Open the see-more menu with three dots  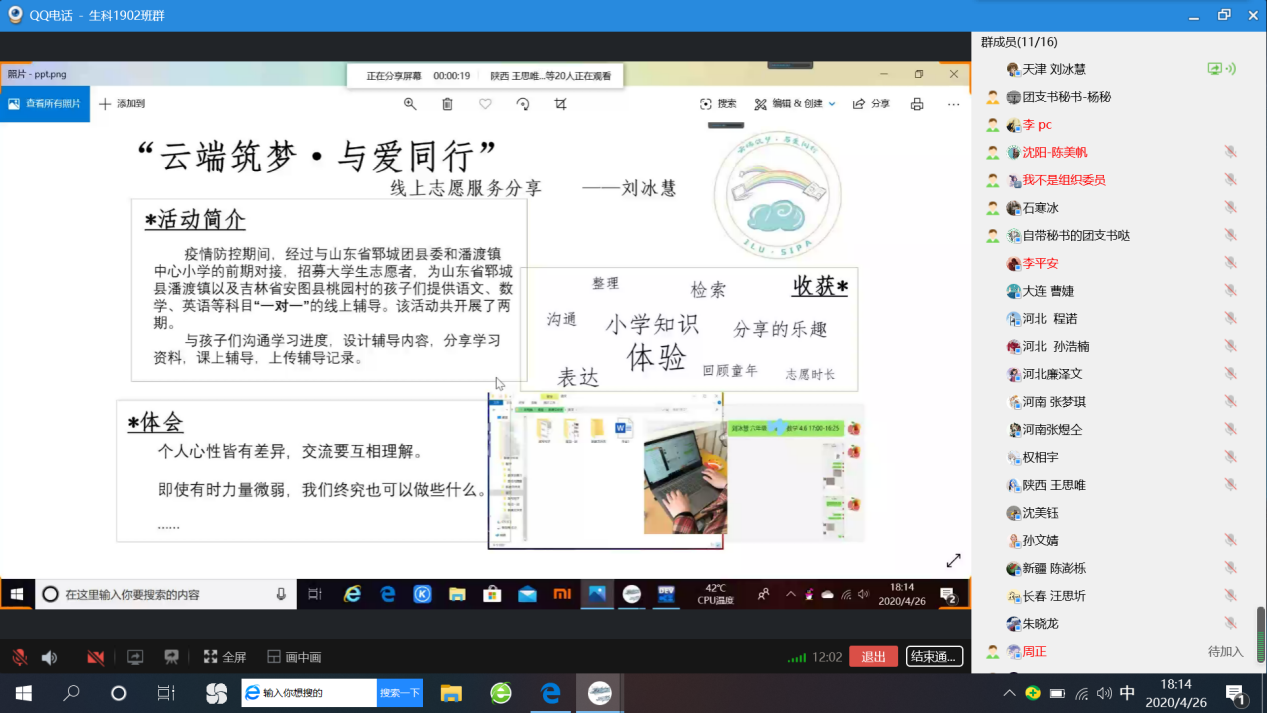(x=952, y=103)
